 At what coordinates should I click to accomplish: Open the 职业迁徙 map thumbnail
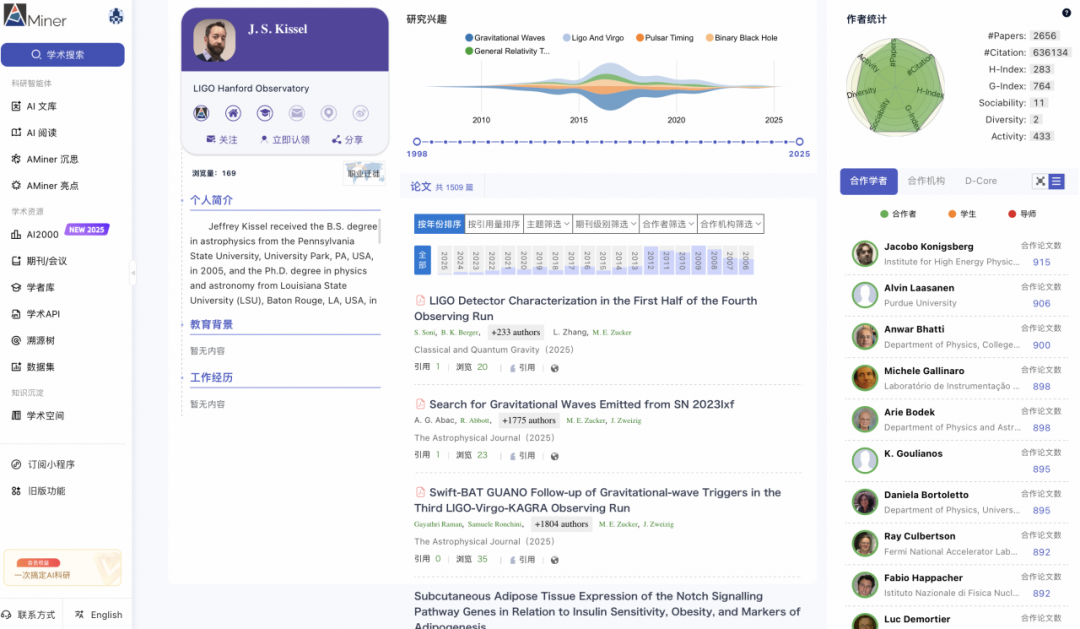pos(364,173)
